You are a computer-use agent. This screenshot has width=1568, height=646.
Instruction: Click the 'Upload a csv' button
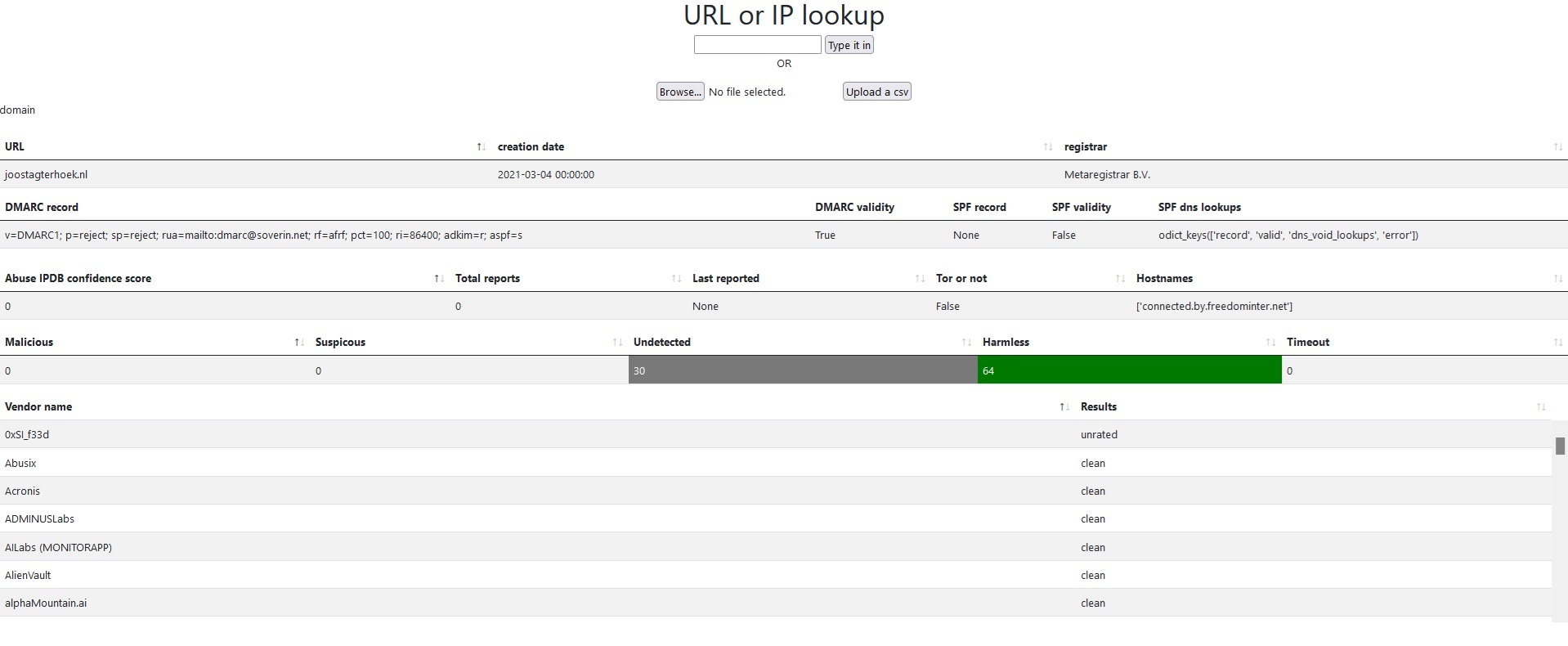(x=876, y=92)
